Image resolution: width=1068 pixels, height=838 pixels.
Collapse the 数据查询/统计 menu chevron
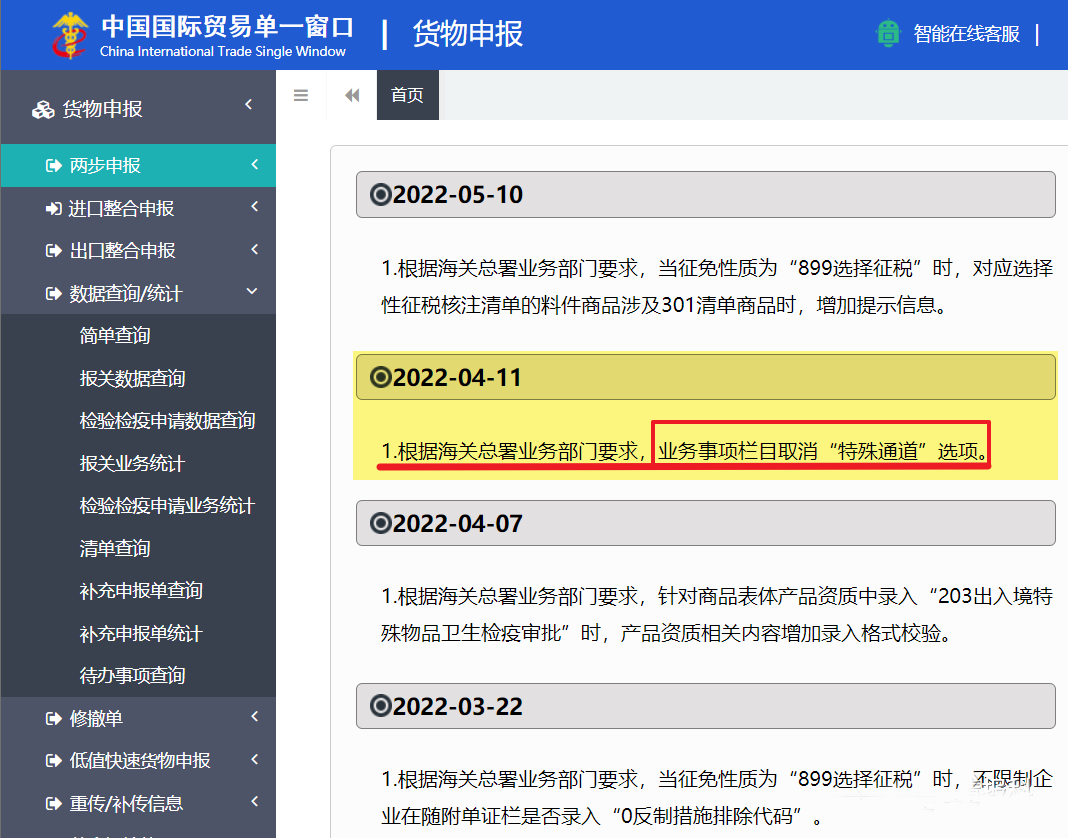click(x=252, y=292)
